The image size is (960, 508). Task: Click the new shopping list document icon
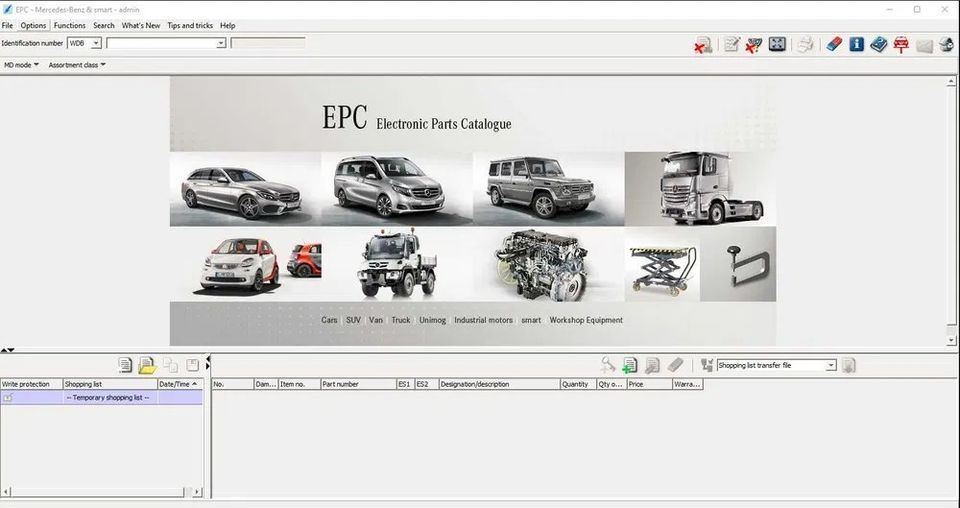pos(125,365)
